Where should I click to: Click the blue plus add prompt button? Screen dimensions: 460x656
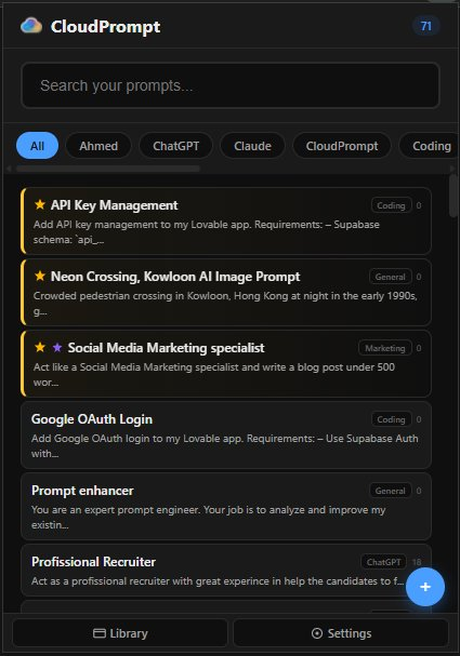tap(425, 587)
